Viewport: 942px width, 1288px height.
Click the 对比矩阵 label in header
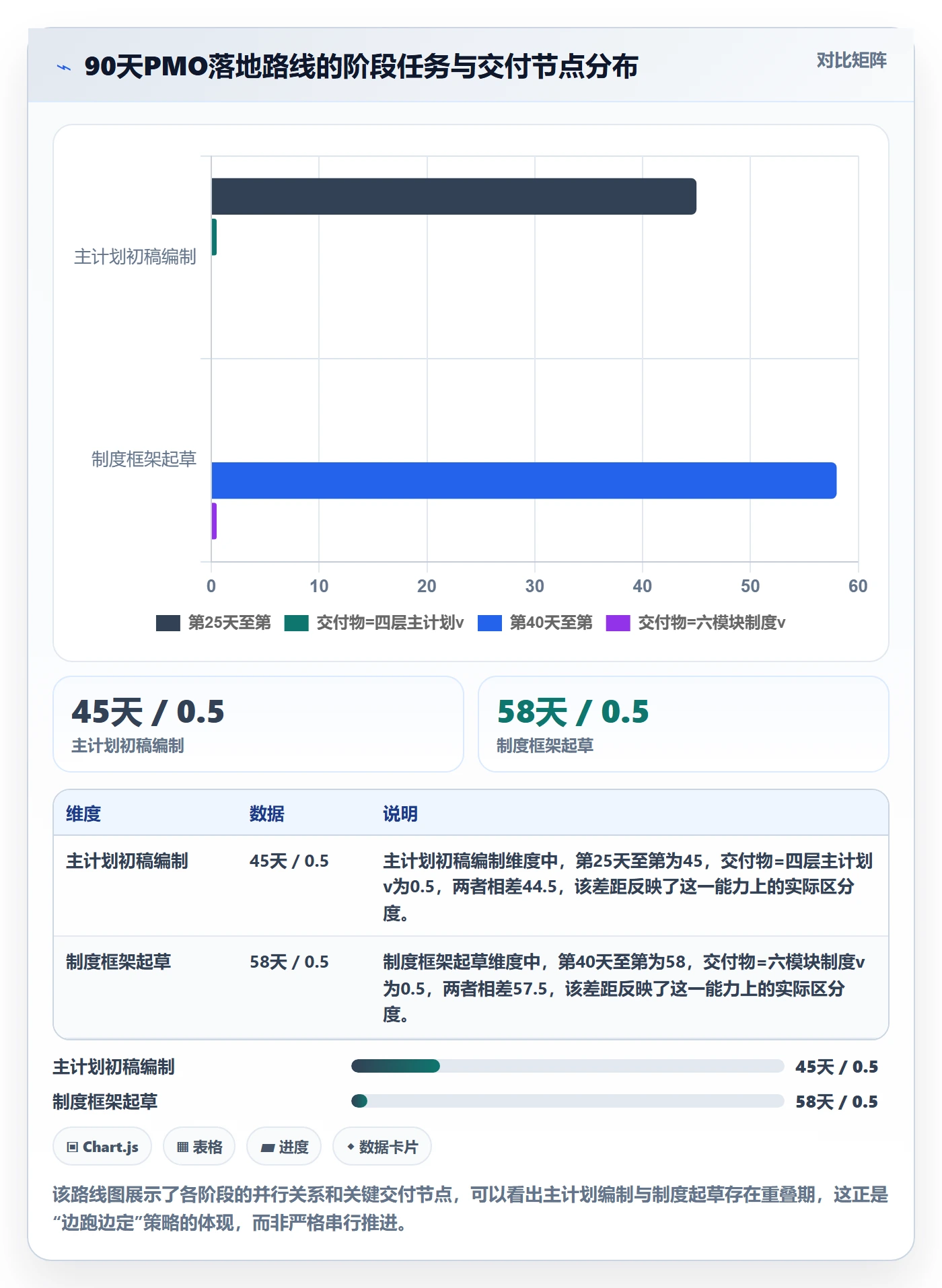[851, 61]
